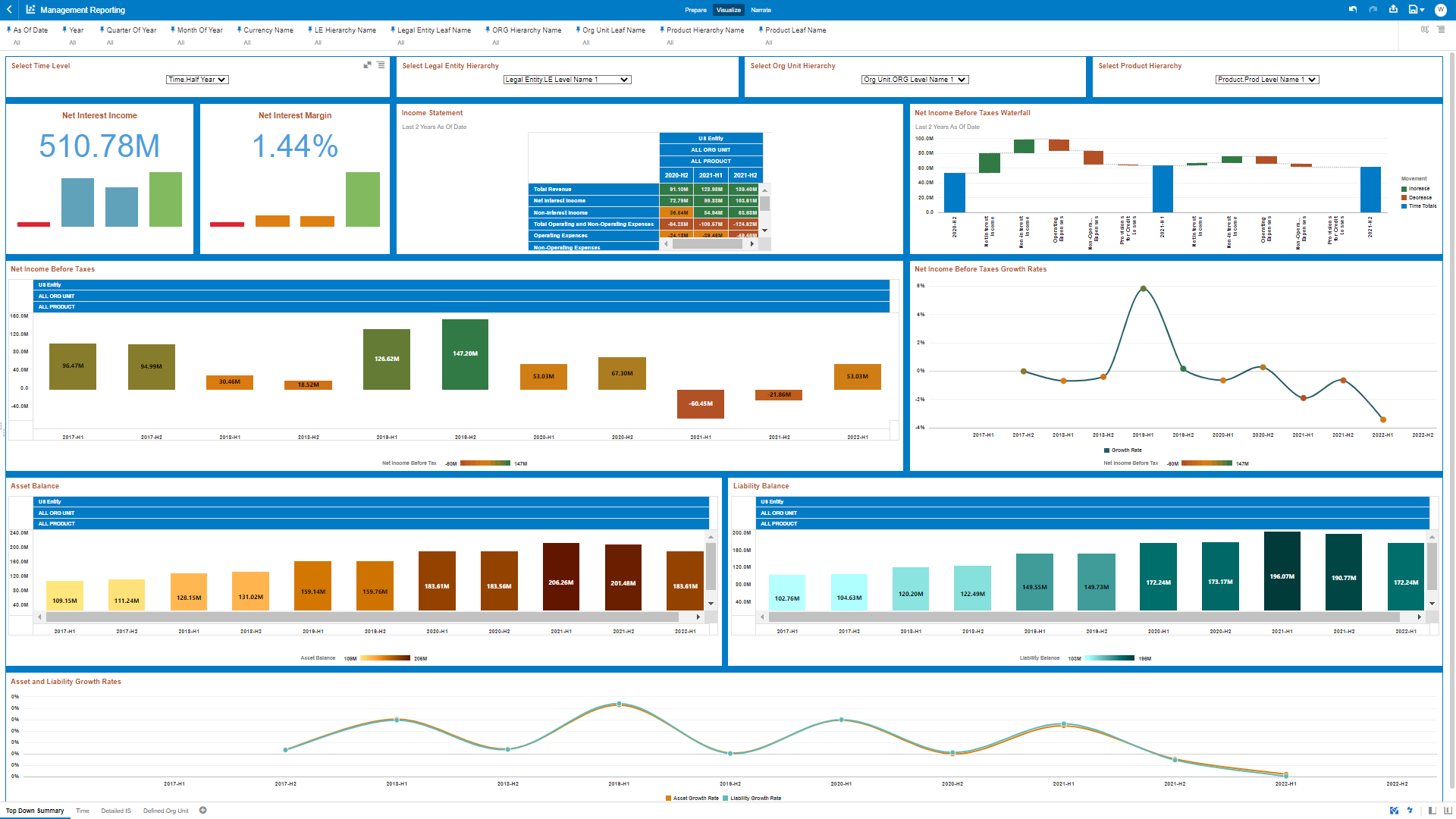This screenshot has height=819, width=1456.
Task: Open the Time.Half Year dropdown
Action: pyautogui.click(x=197, y=80)
